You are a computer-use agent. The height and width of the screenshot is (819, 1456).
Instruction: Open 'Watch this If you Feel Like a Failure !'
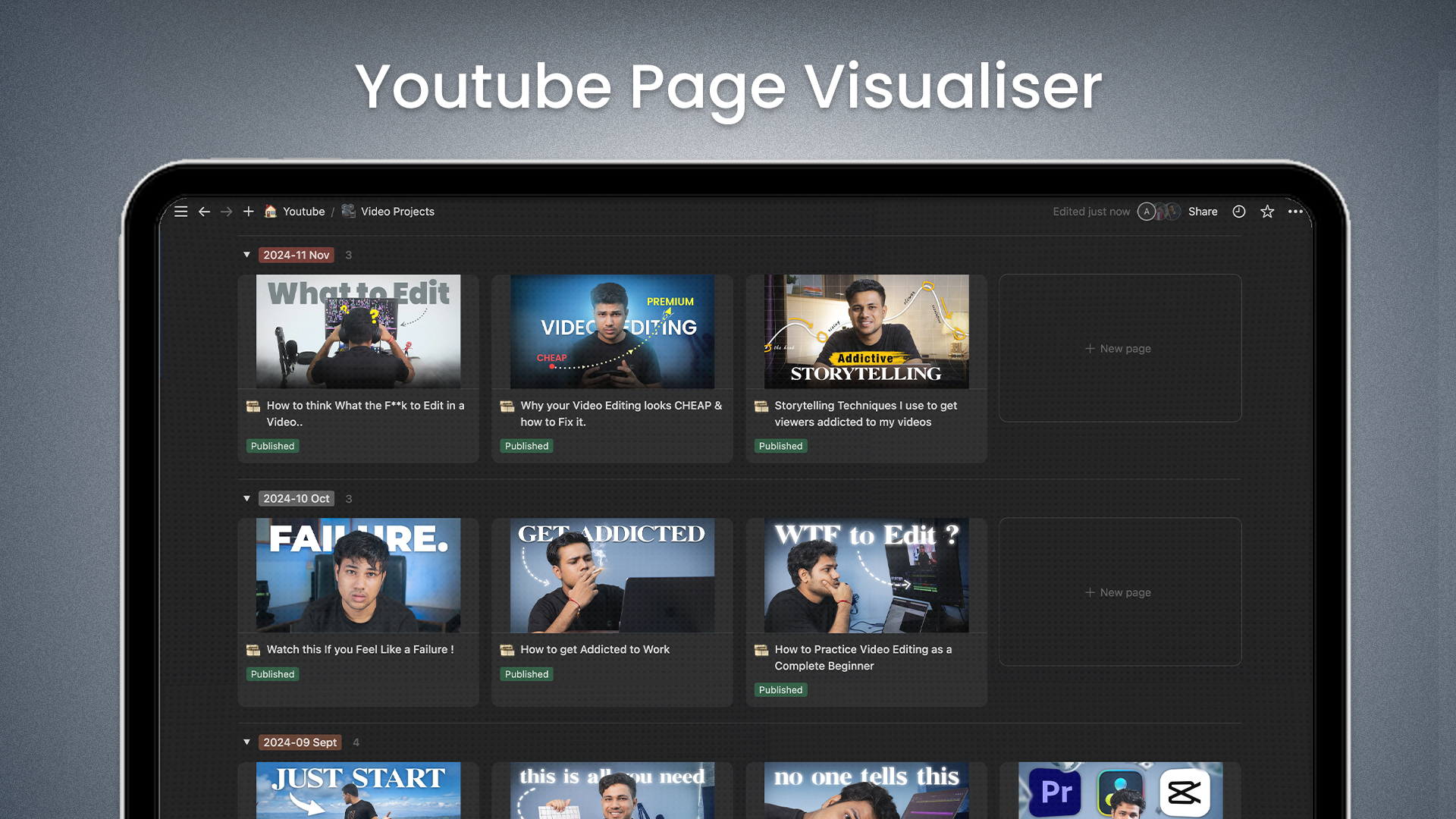point(360,650)
